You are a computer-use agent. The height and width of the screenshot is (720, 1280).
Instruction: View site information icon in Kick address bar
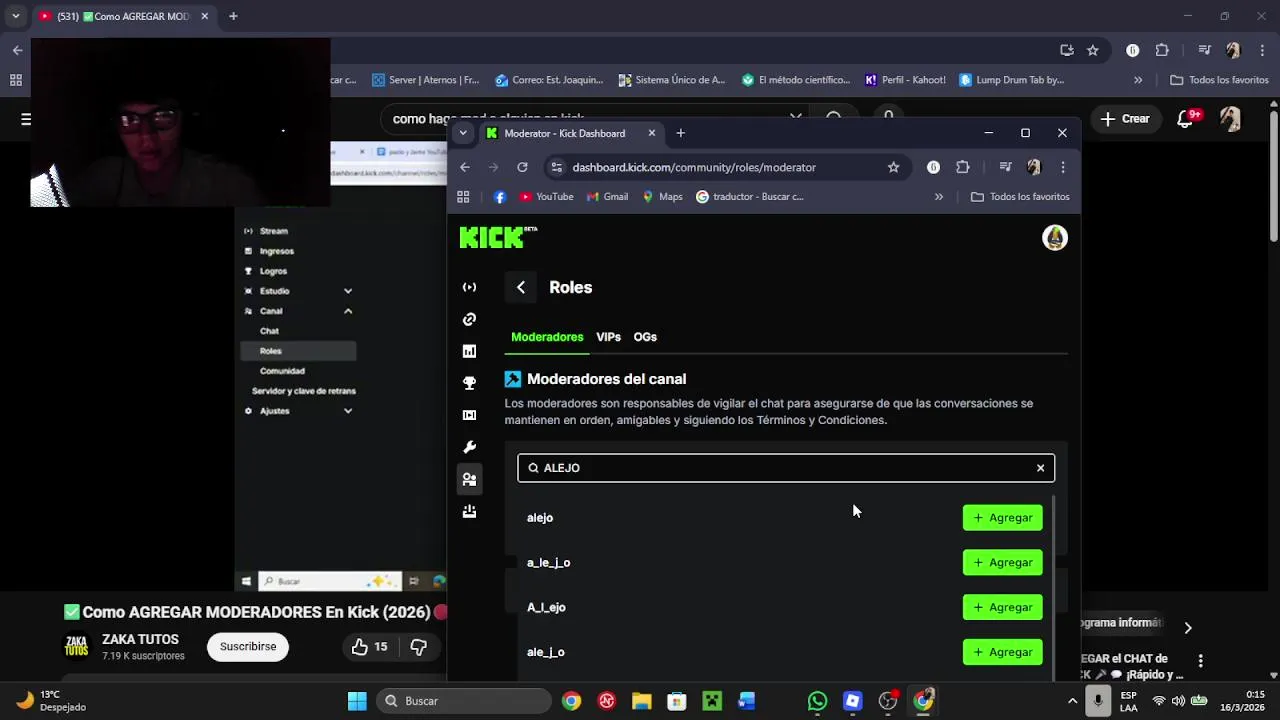pos(557,167)
